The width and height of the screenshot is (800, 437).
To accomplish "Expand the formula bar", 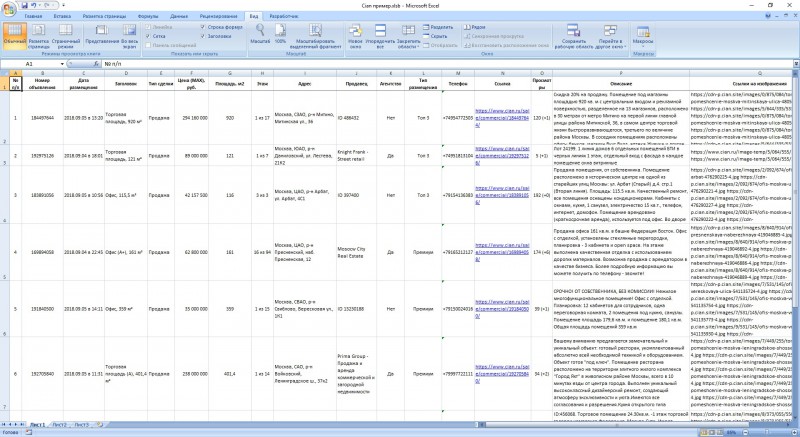I will click(796, 64).
